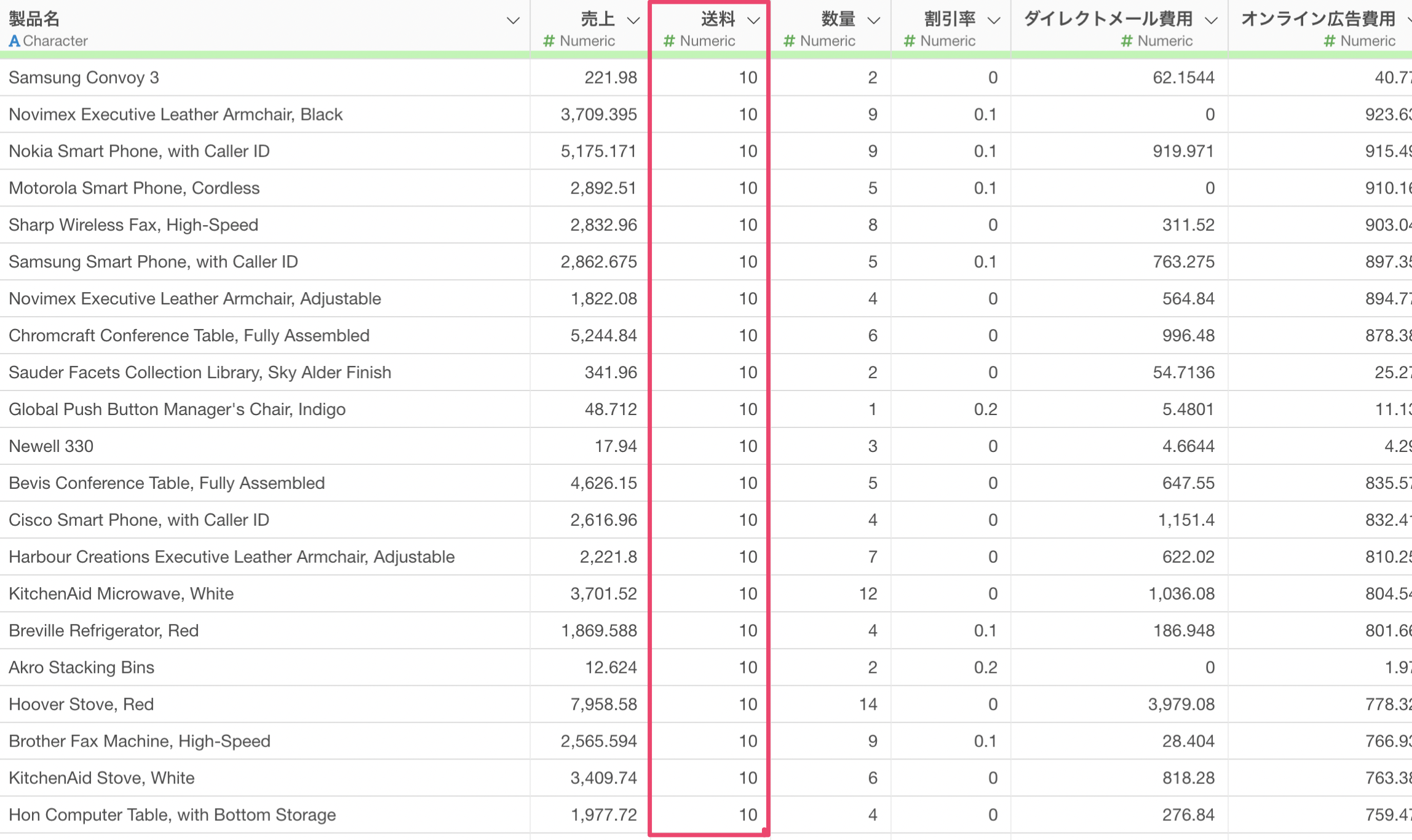Click shipping value 10 in Samsung Convoy 3 row
1412x840 pixels.
point(748,77)
